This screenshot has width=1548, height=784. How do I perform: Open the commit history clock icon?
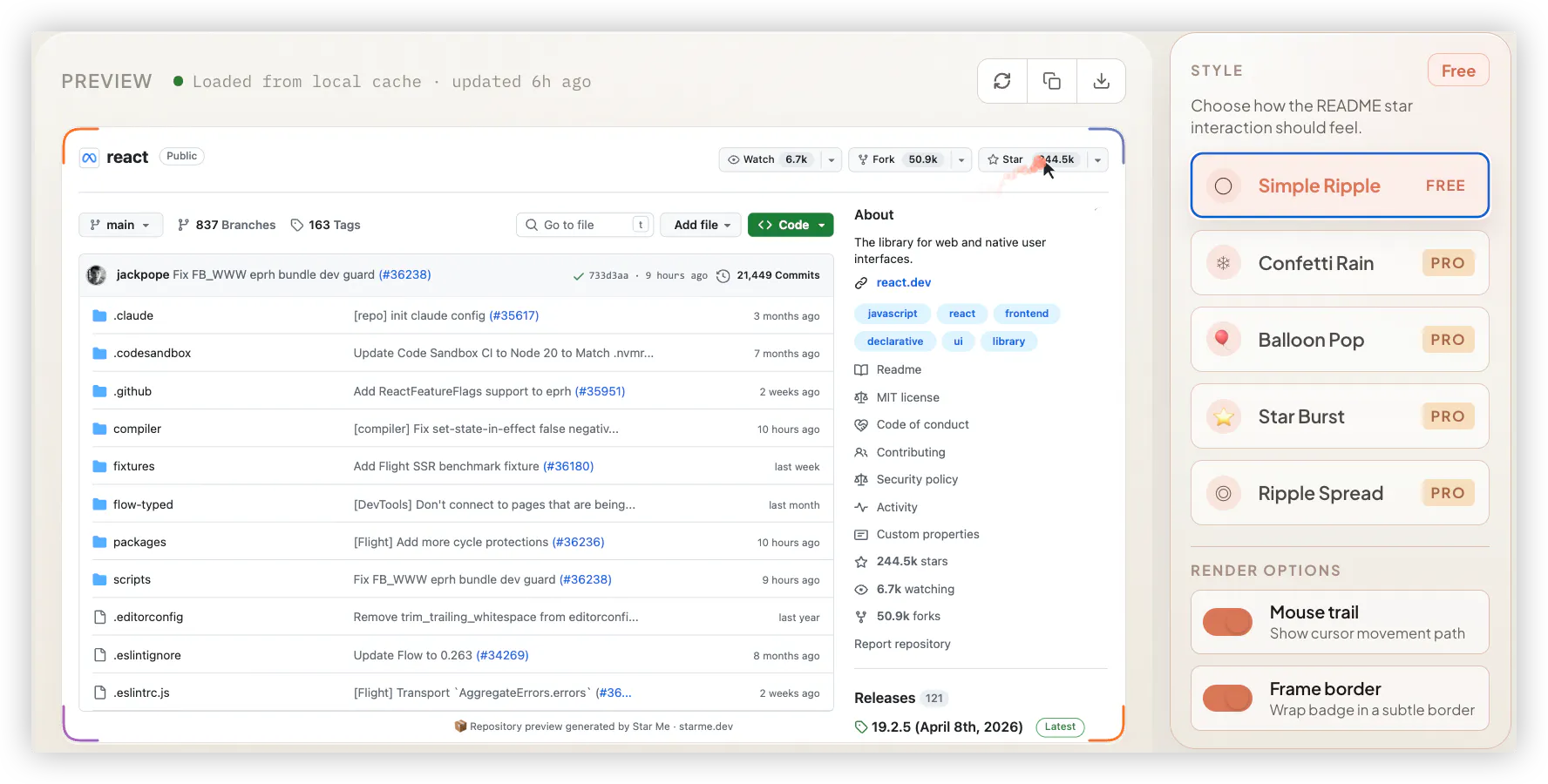(x=723, y=276)
